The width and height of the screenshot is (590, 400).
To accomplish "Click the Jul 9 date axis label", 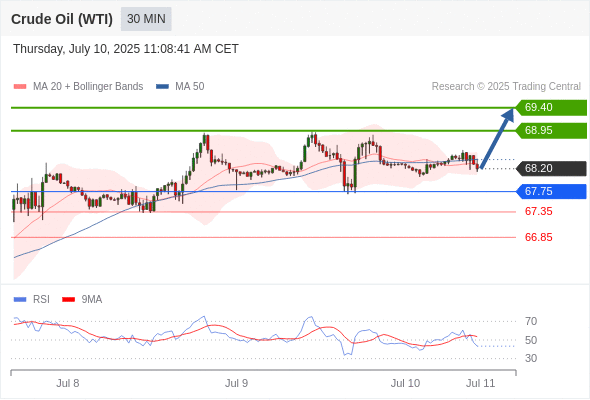I will (x=236, y=383).
